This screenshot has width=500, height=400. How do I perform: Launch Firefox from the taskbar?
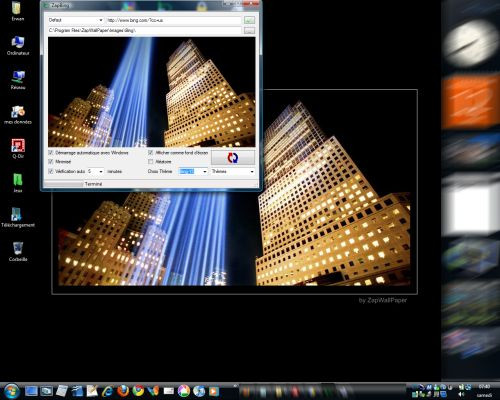click(123, 391)
